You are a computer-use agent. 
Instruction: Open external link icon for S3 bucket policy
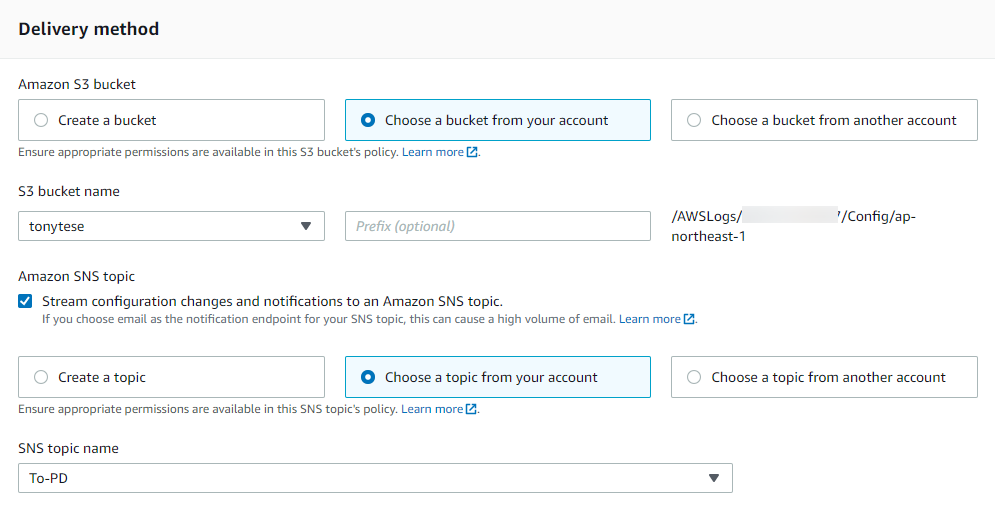coord(473,152)
